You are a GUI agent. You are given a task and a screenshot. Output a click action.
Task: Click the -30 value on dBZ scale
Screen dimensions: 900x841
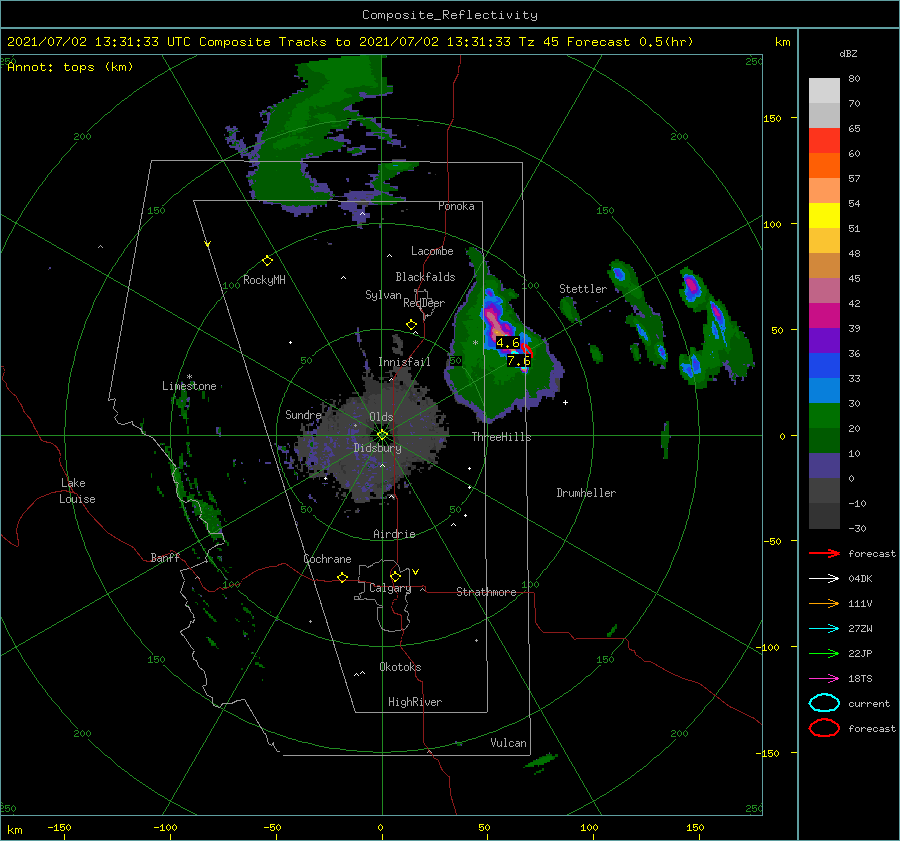(857, 528)
